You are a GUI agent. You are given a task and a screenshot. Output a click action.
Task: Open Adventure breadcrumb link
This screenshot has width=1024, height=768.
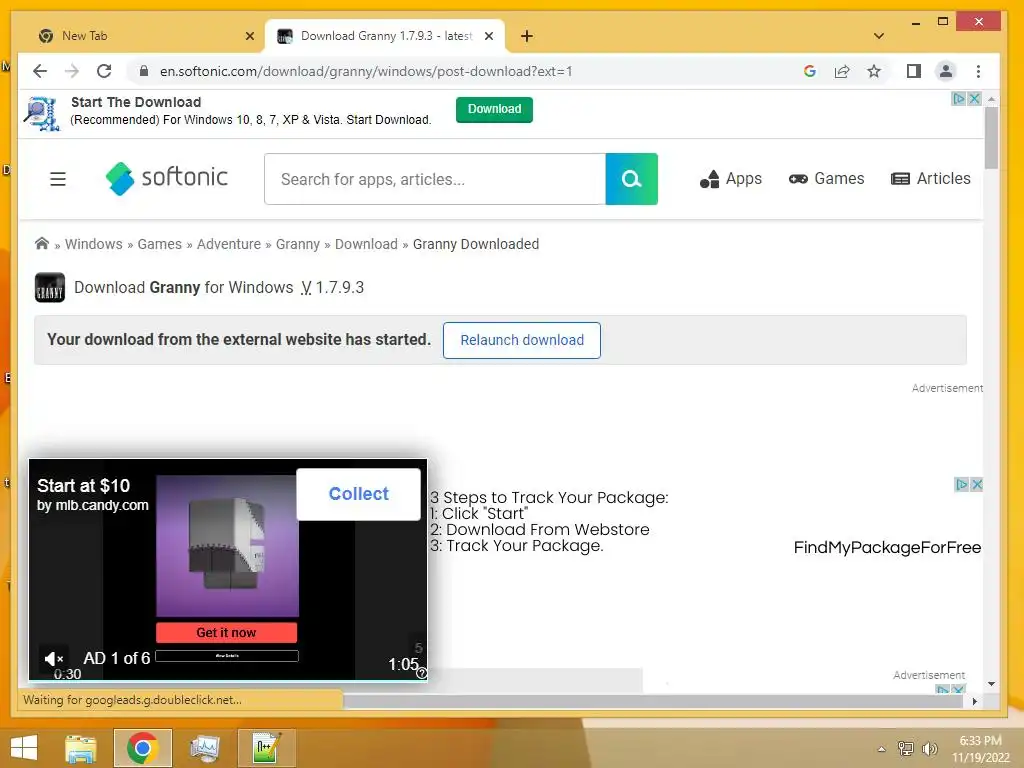click(229, 244)
